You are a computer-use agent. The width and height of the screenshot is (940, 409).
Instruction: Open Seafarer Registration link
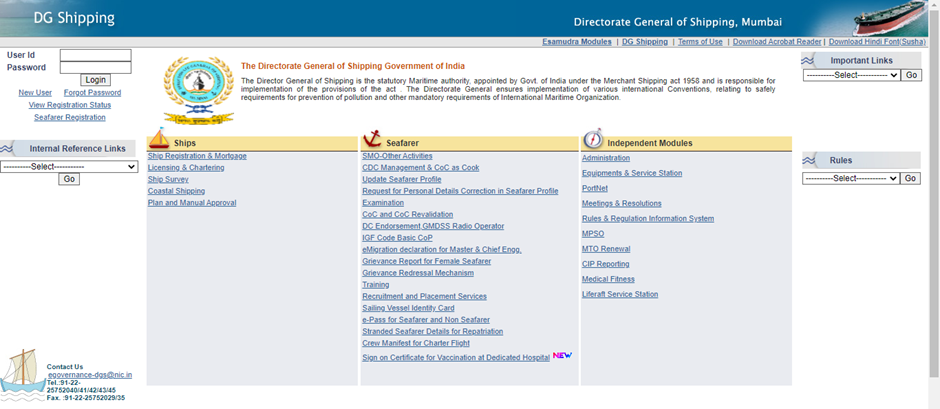pyautogui.click(x=70, y=118)
